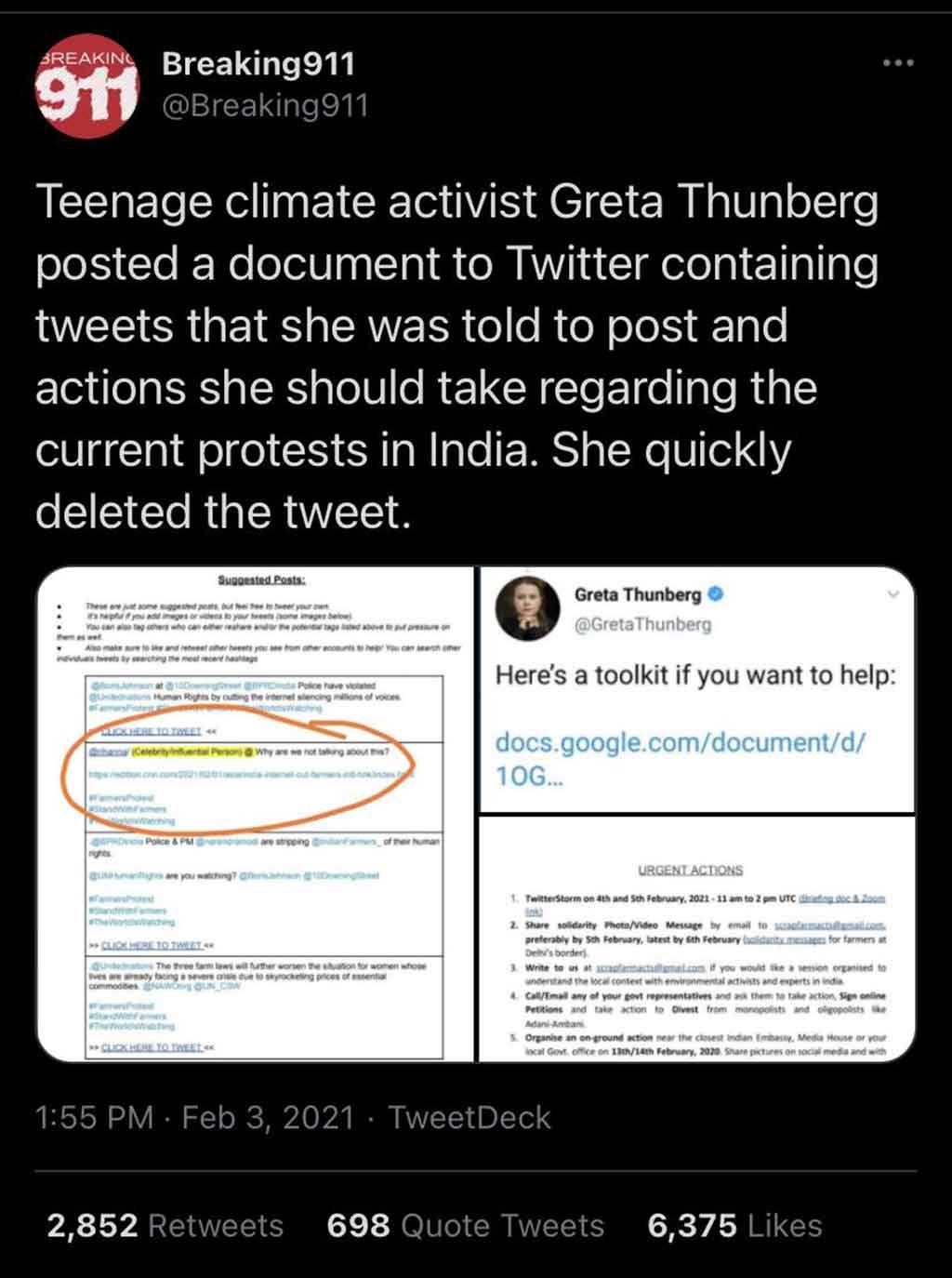The height and width of the screenshot is (1278, 952).
Task: View the 698 Quote Tweets
Action: coord(465,1226)
